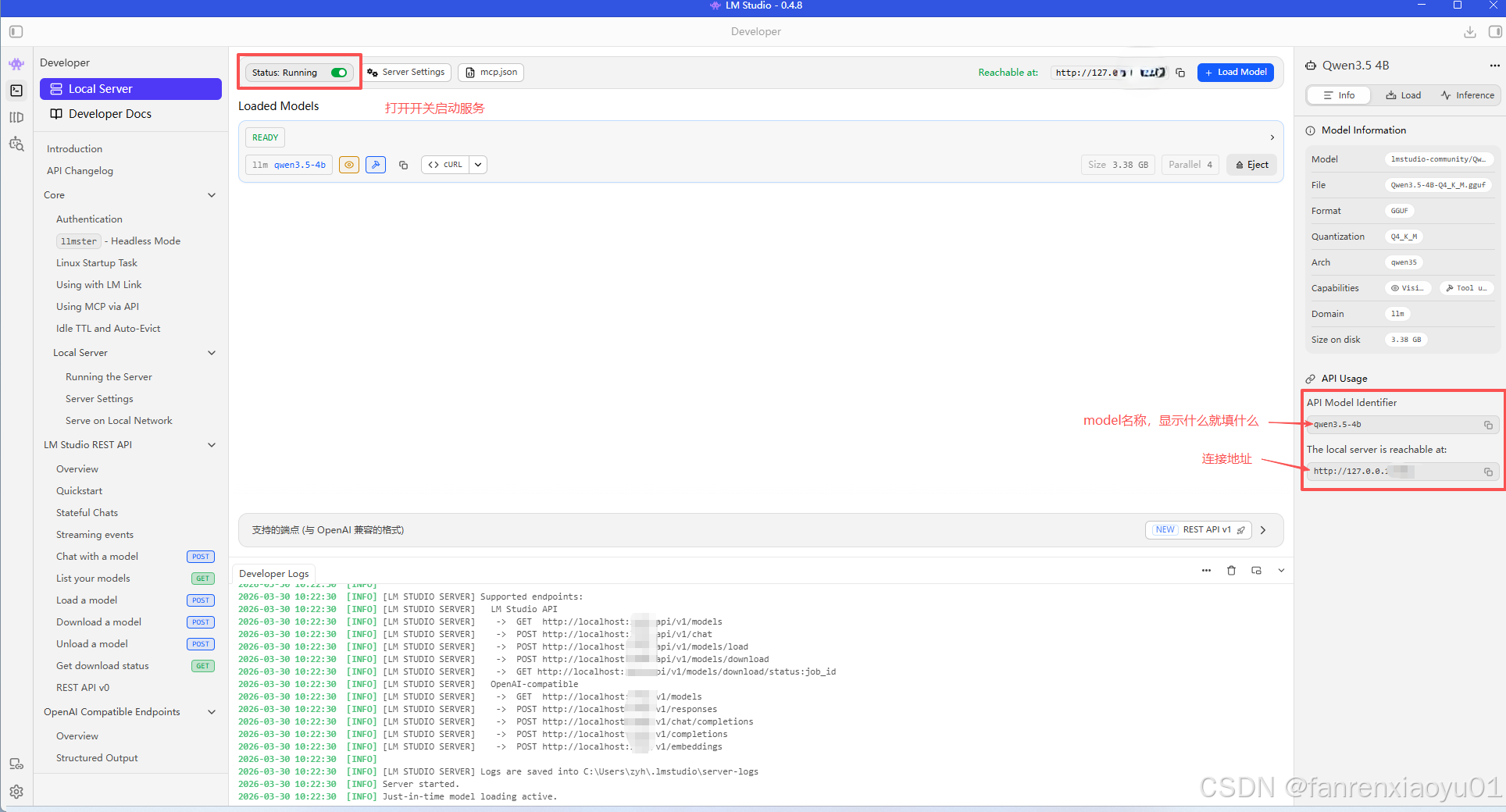This screenshot has width=1506, height=812.
Task: Open Linux Startup Task page
Action: (x=97, y=263)
